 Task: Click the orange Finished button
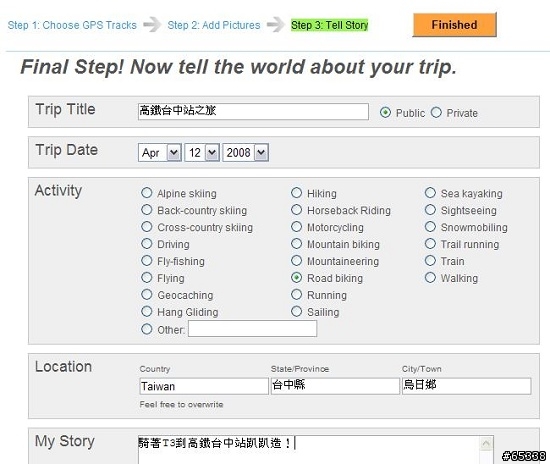tap(455, 25)
